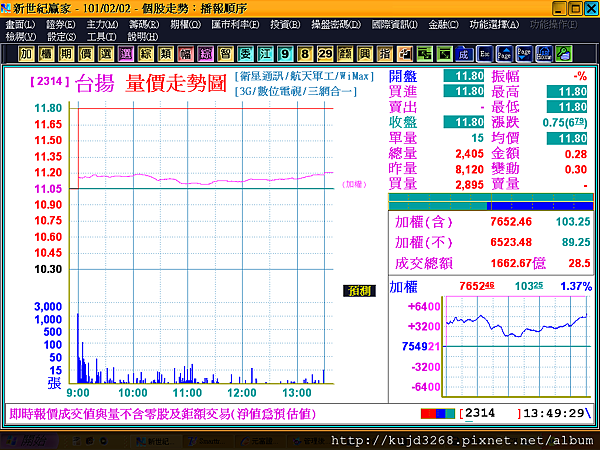Open the 金融(C) menu
Viewport: 600px width, 450px height.
[443, 24]
